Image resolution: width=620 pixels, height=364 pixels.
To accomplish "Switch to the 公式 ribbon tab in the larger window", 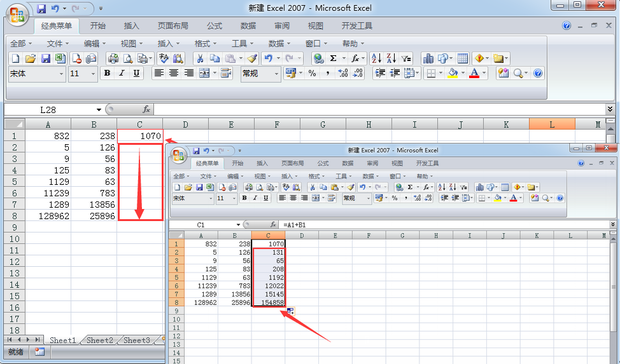I will pos(214,26).
